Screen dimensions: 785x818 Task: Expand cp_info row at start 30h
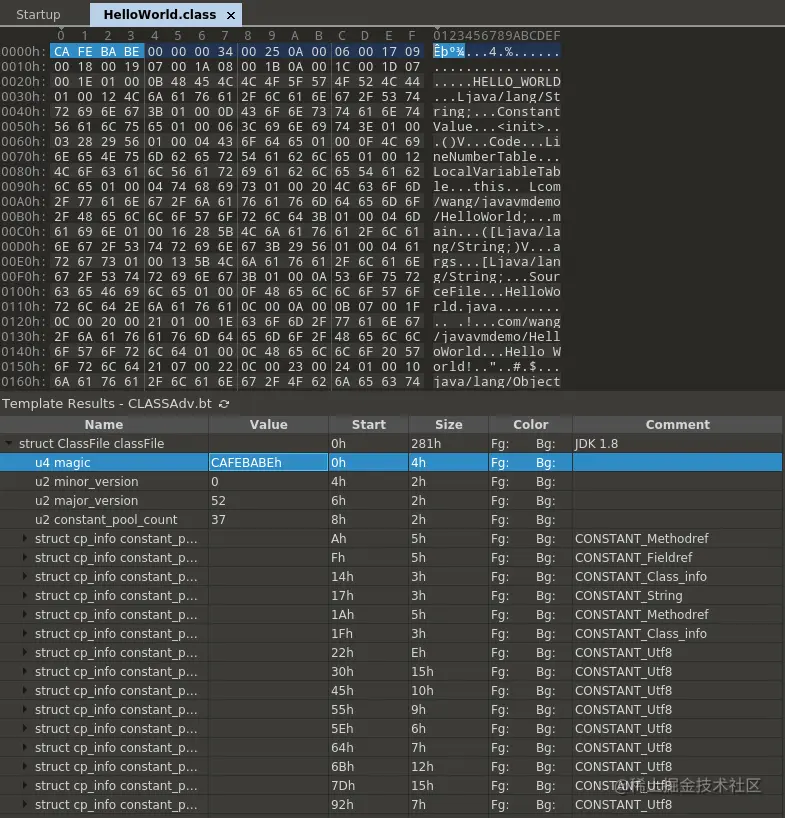(x=25, y=671)
